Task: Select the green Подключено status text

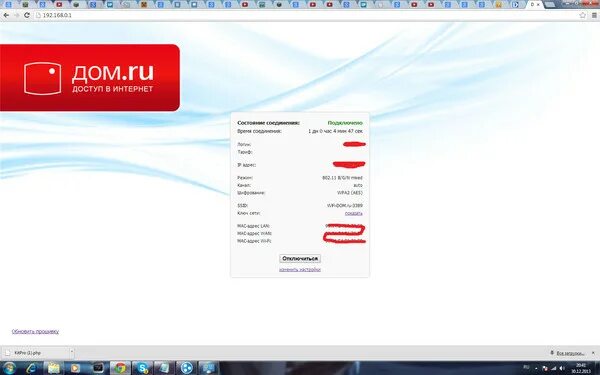Action: pos(345,123)
